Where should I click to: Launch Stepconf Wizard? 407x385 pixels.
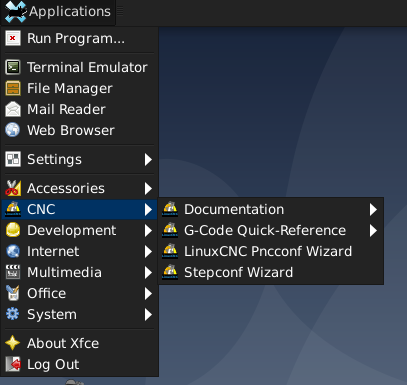tap(271, 272)
